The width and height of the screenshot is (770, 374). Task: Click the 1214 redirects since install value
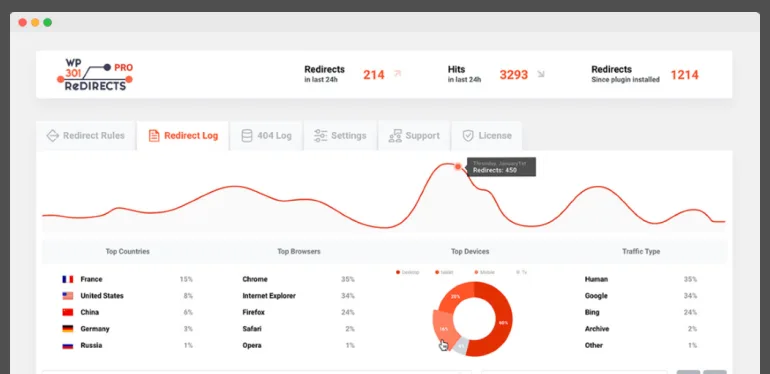(x=685, y=75)
